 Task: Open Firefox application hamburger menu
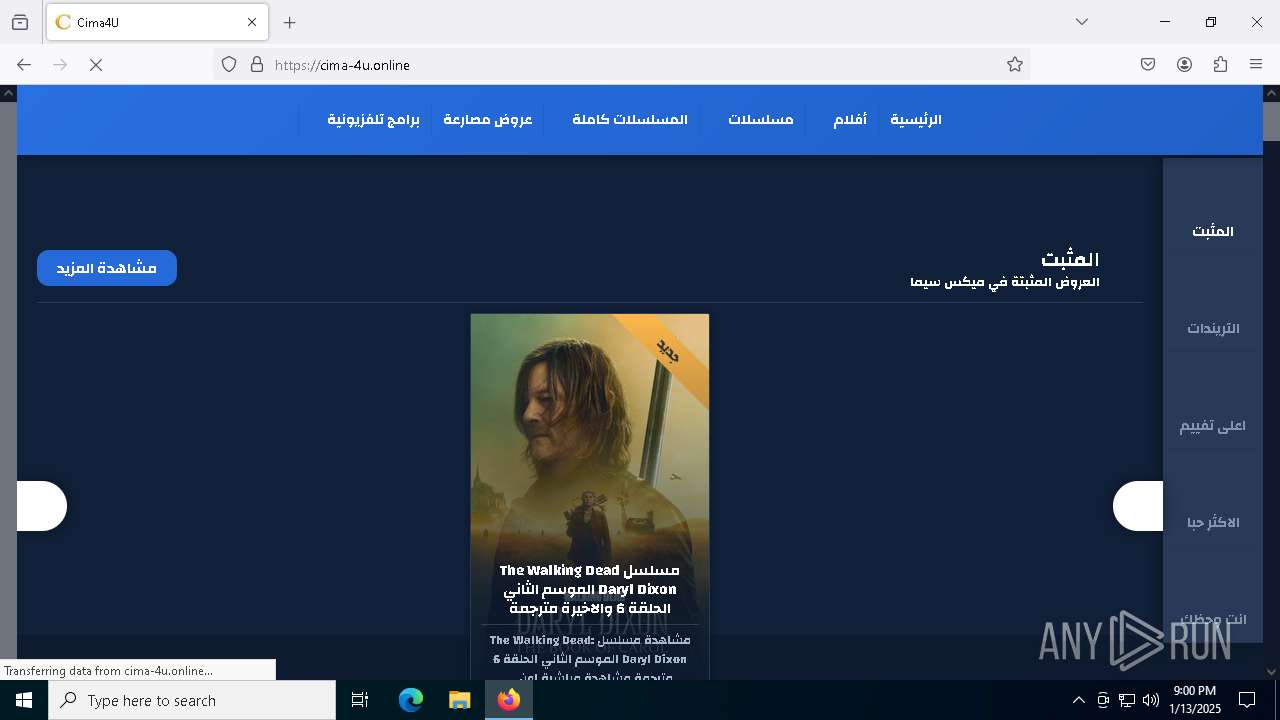1256,65
